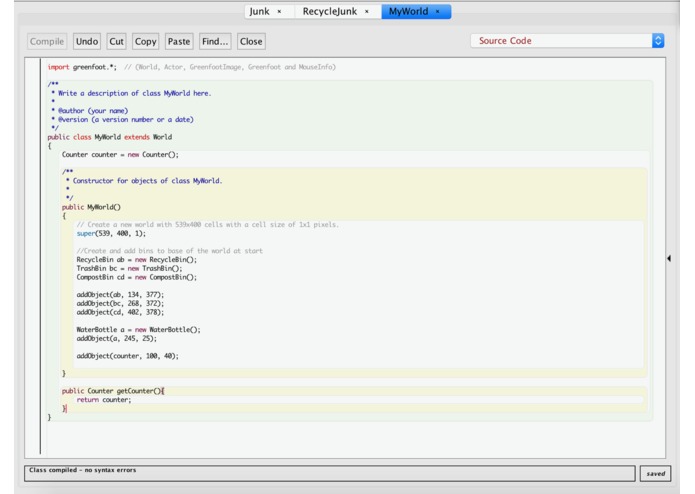The image size is (695, 494).
Task: Click the 'addObject(bc, 268, 372);' line
Action: point(120,303)
